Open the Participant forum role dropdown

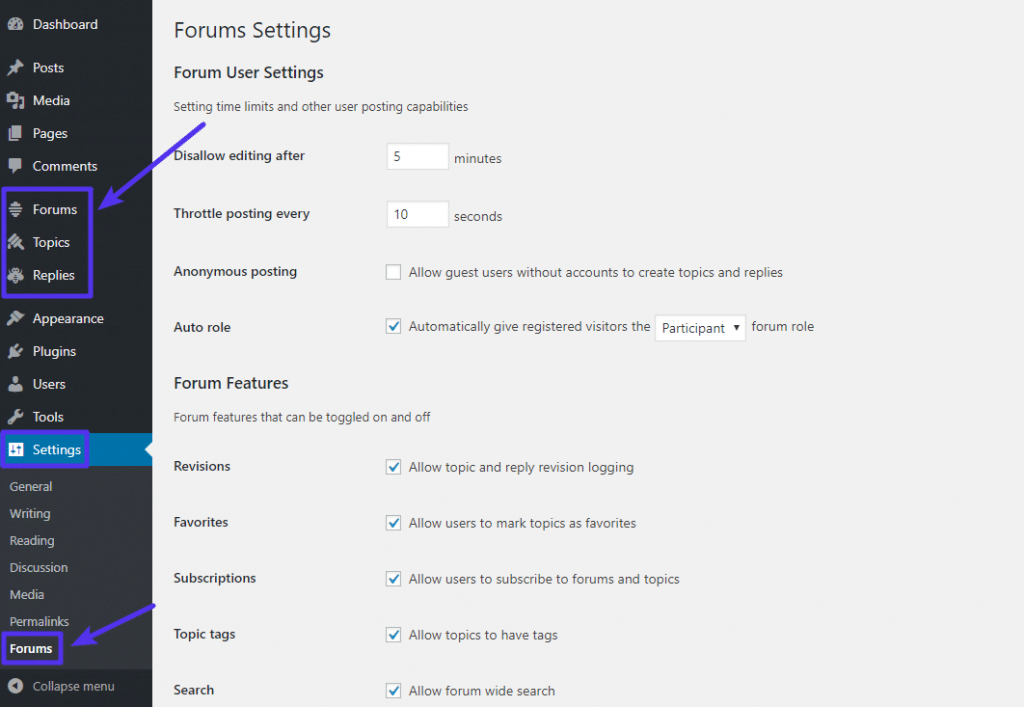pyautogui.click(x=700, y=327)
